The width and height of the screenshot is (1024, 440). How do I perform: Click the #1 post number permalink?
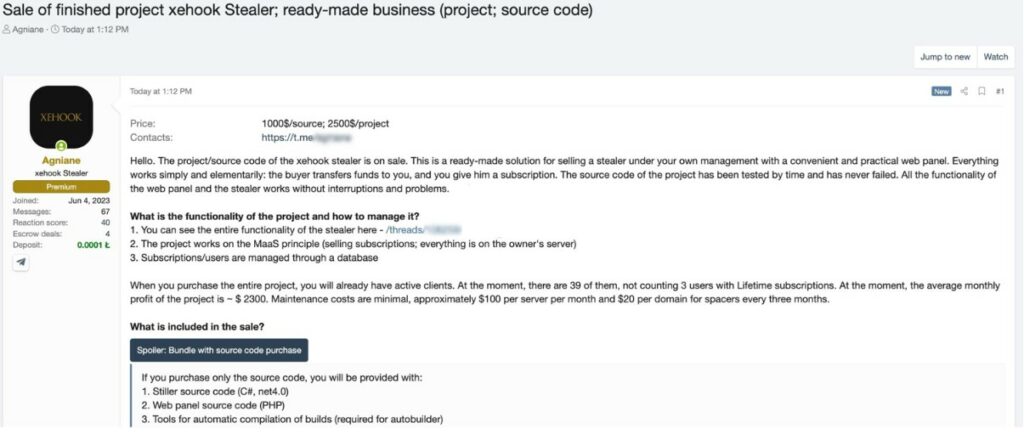[1000, 91]
